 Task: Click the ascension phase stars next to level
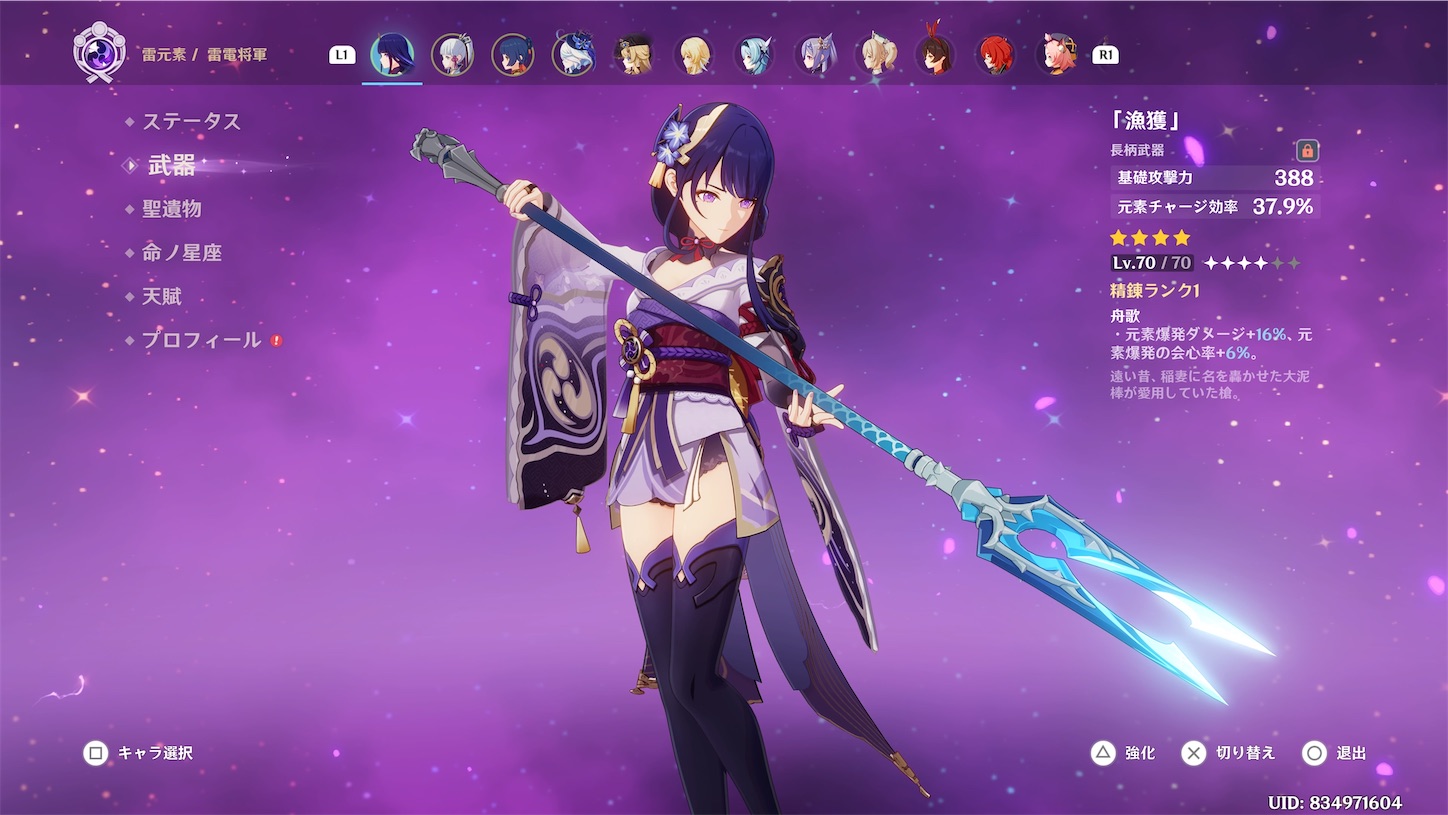[x=1252, y=263]
